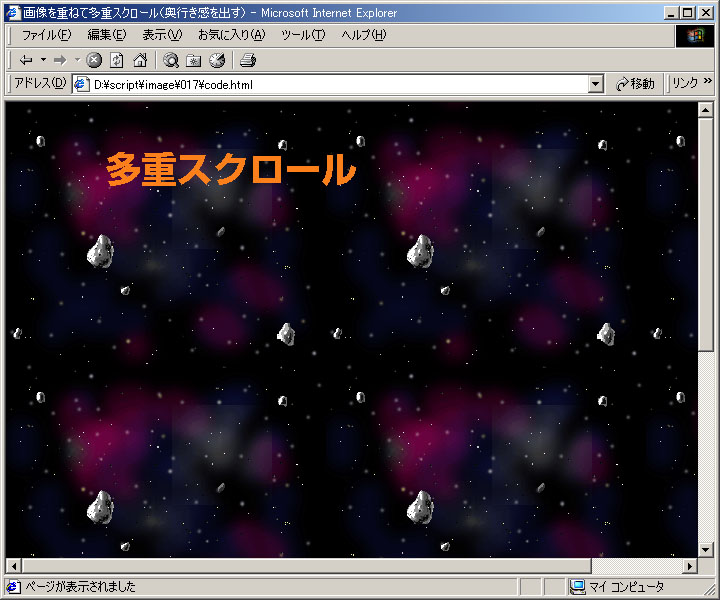Close the Internet Explorer window
This screenshot has height=600, width=720.
click(706, 13)
